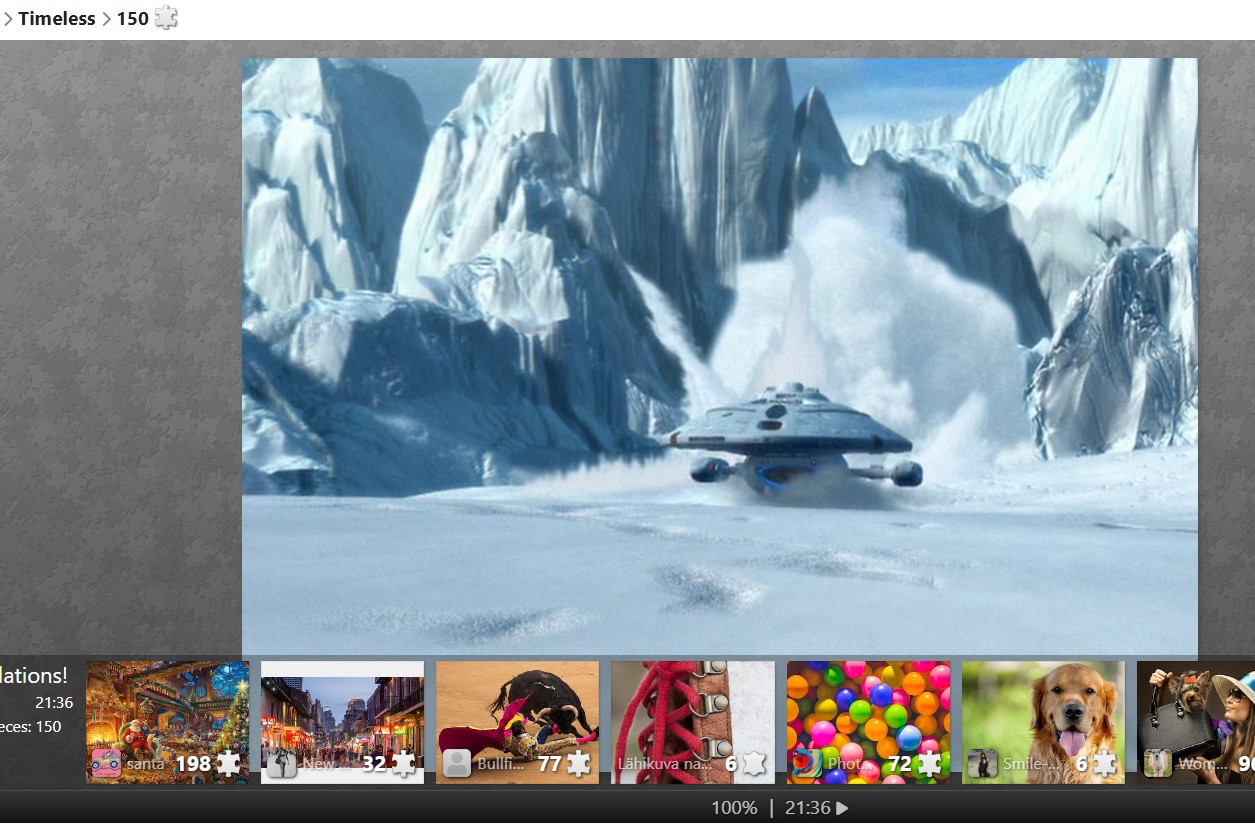The height and width of the screenshot is (828, 1255).
Task: Click the 72 piece-count icon
Action: [x=930, y=764]
